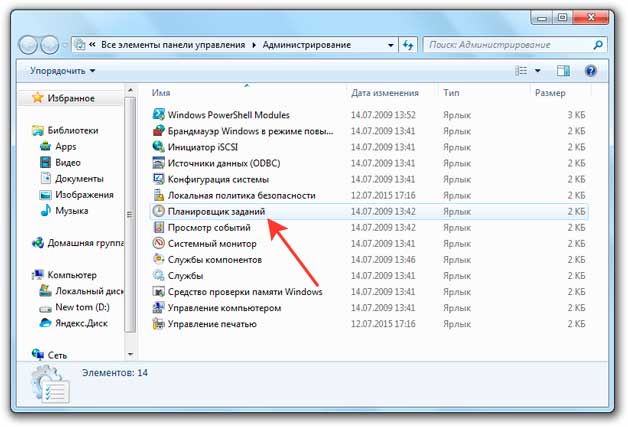The height and width of the screenshot is (427, 628).
Task: Click the Управление печатью icon
Action: click(159, 324)
